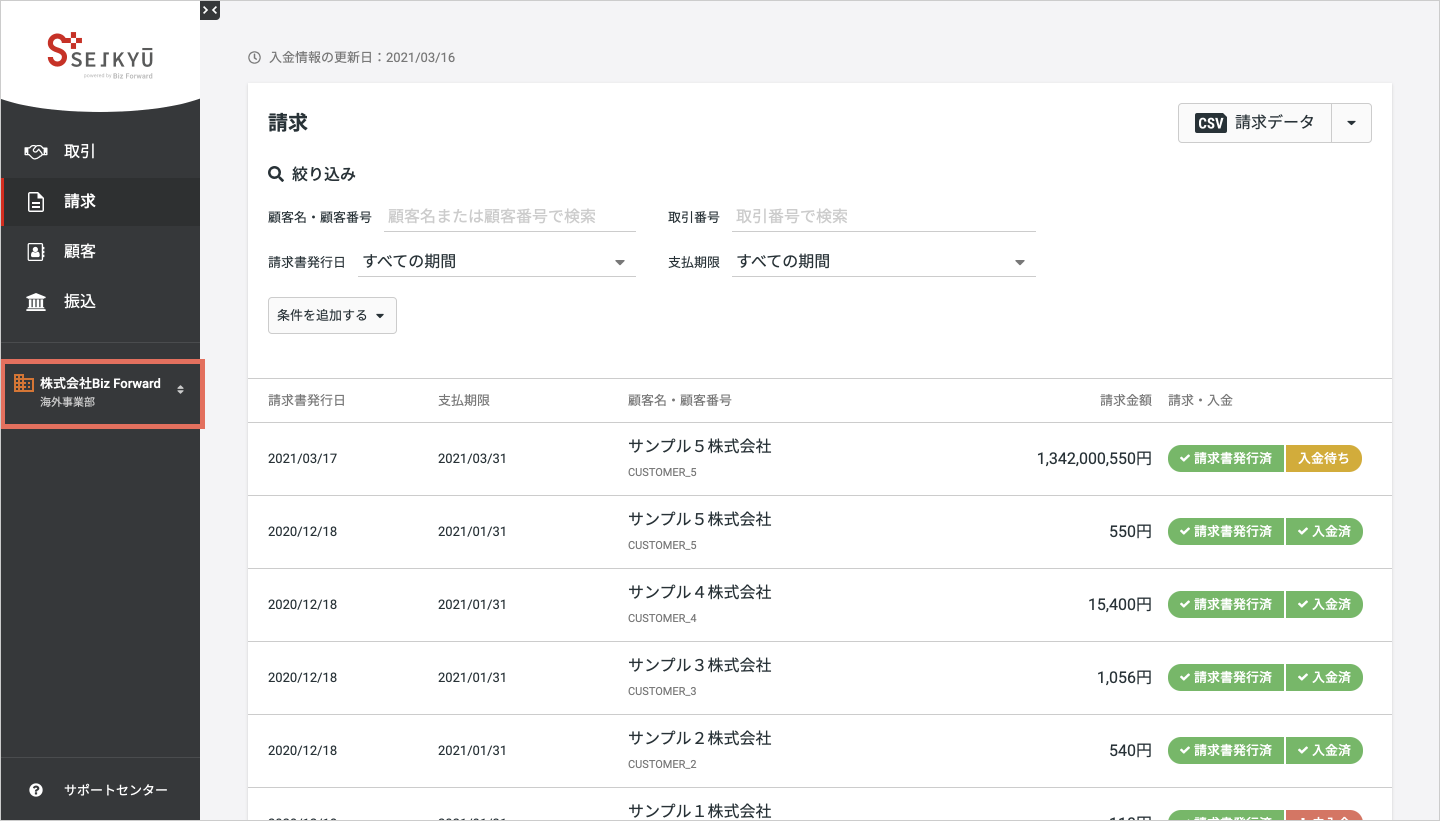This screenshot has height=821, width=1440.
Task: Click the 請求金額 column header
Action: 1126,400
